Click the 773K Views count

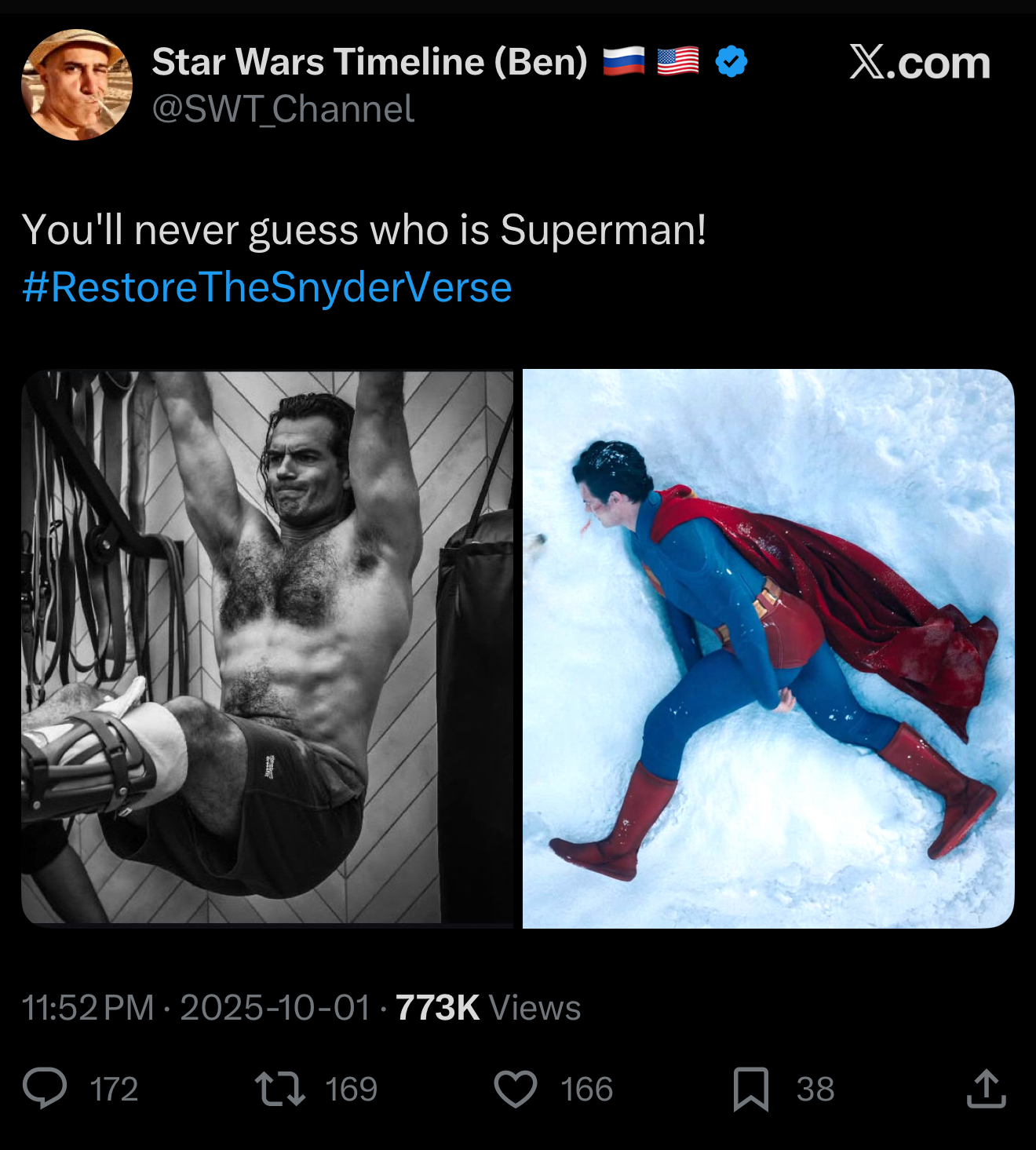click(488, 1008)
